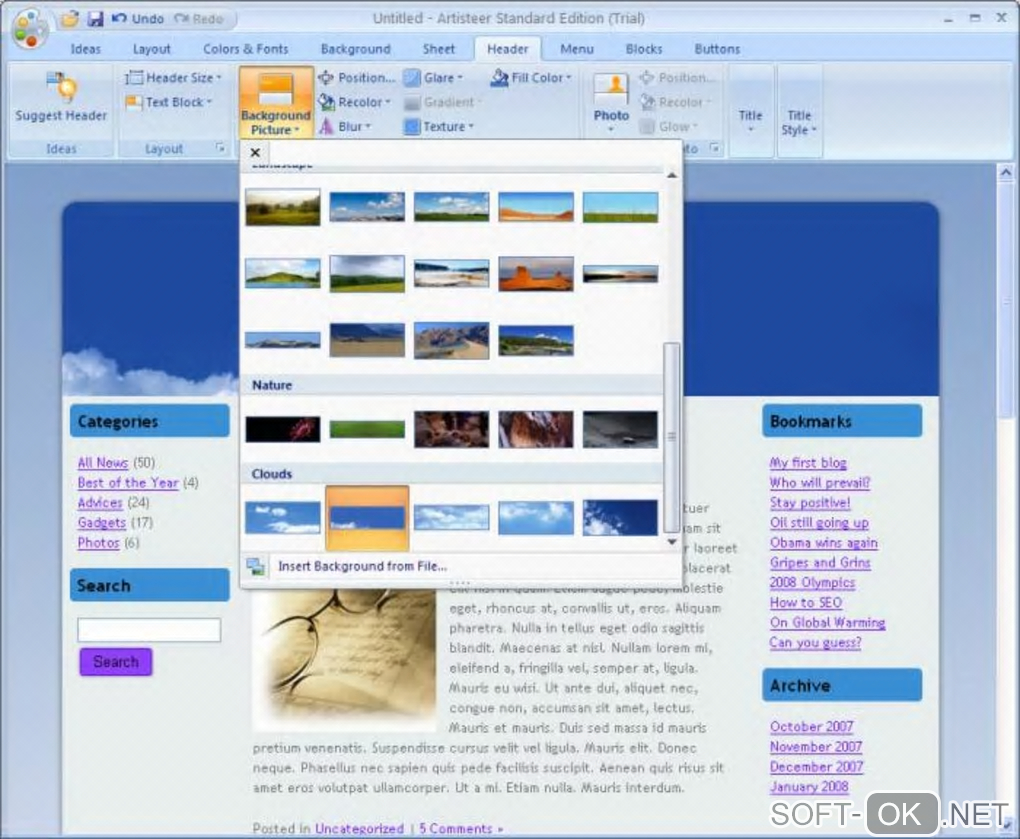This screenshot has height=839, width=1020.
Task: Click the Artisteer application orb button
Action: (x=29, y=29)
